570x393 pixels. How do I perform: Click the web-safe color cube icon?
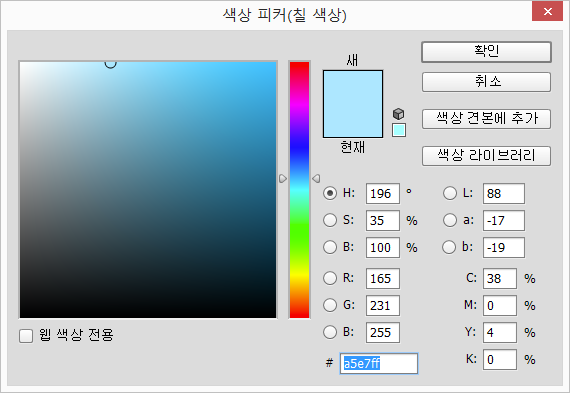(x=399, y=114)
